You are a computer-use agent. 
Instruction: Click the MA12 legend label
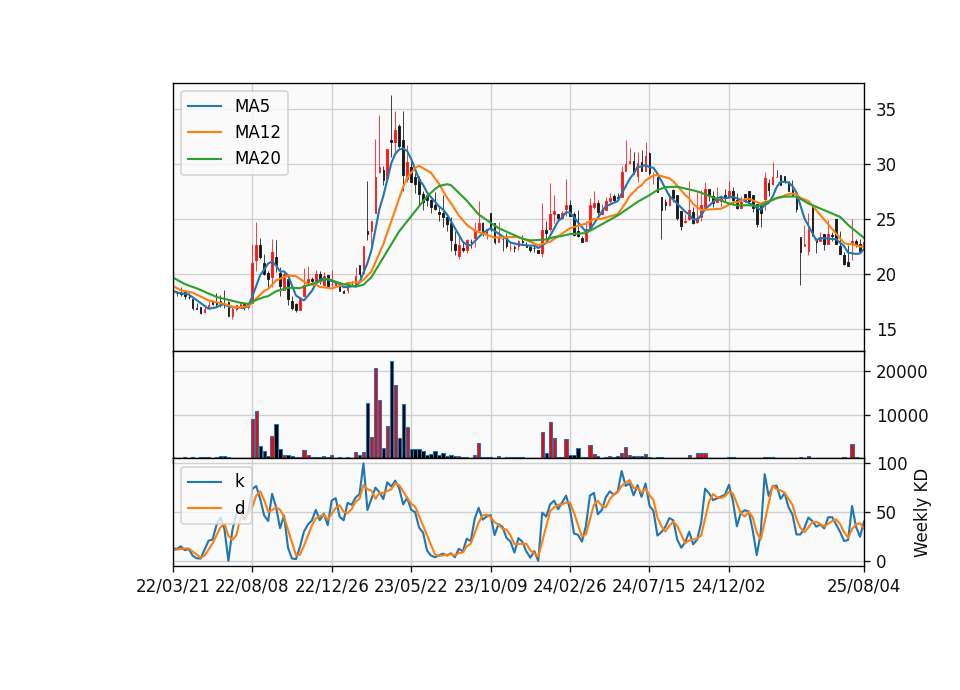[x=258, y=132]
